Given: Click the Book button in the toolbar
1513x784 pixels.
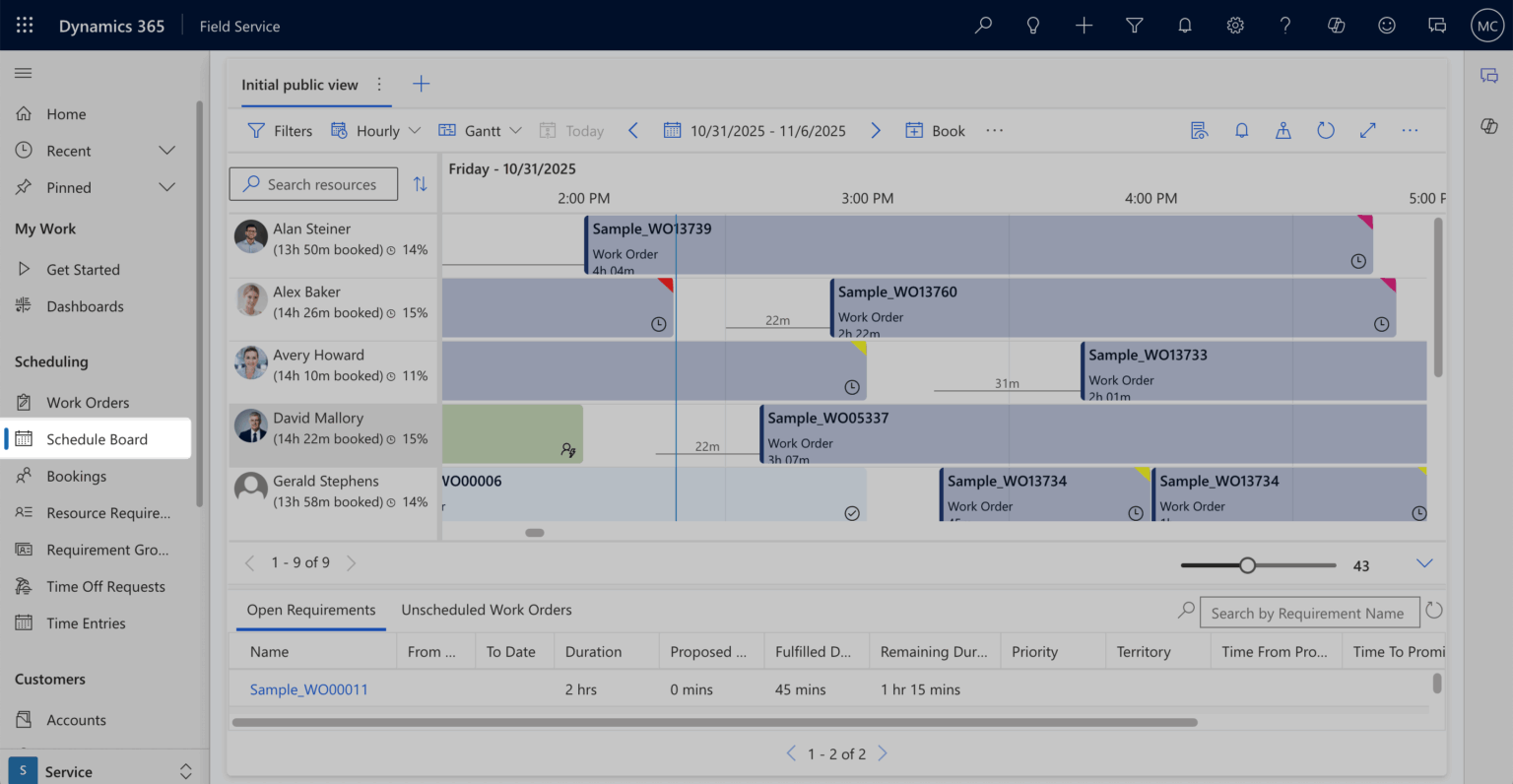Looking at the screenshot, I should click(x=934, y=129).
